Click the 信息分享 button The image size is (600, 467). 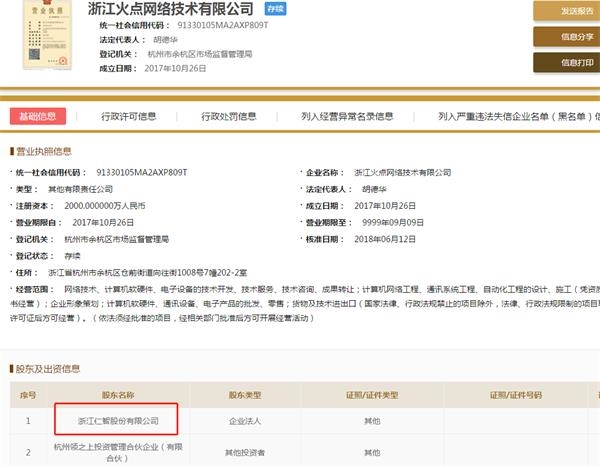tap(567, 37)
